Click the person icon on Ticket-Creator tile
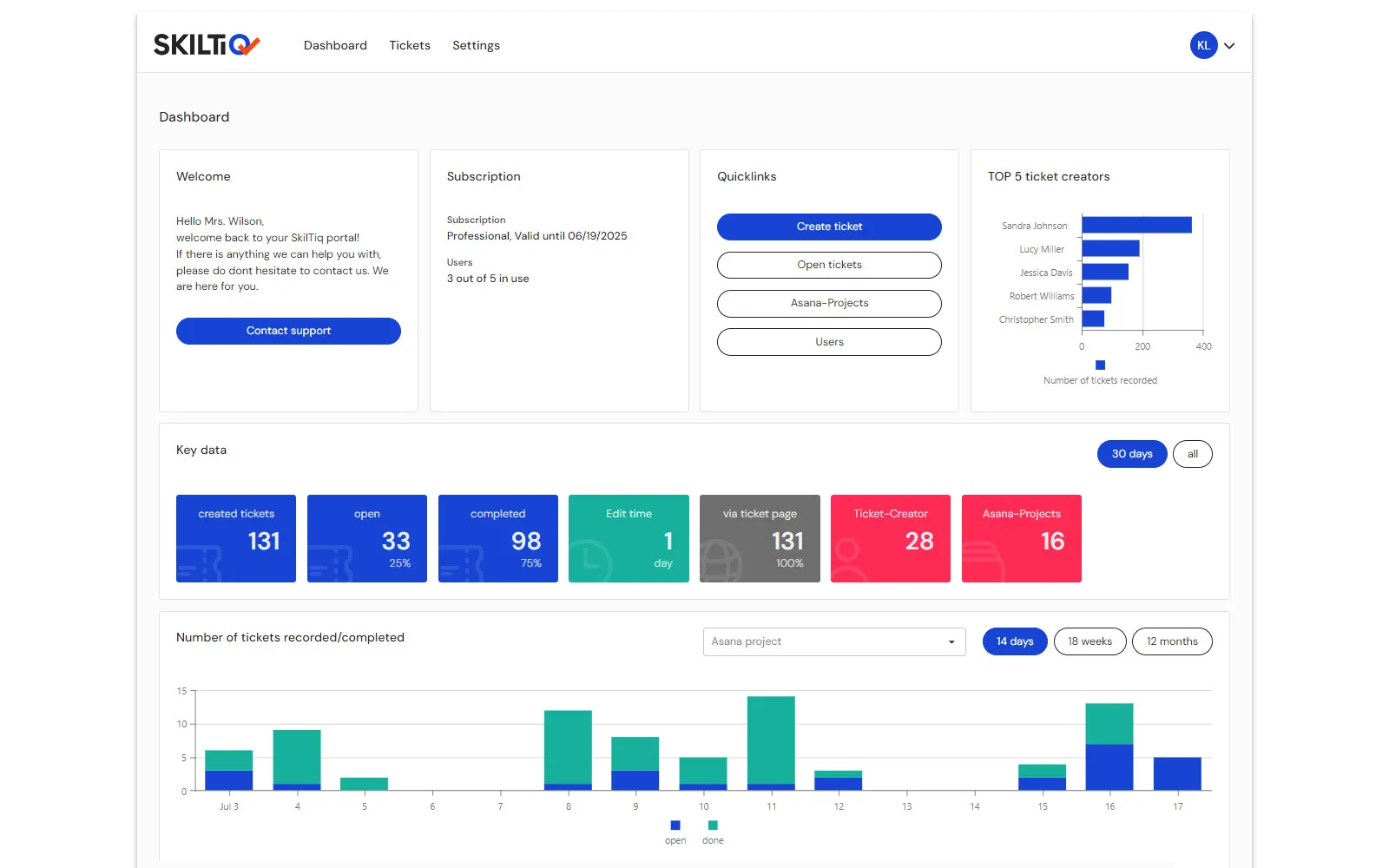 [x=849, y=560]
